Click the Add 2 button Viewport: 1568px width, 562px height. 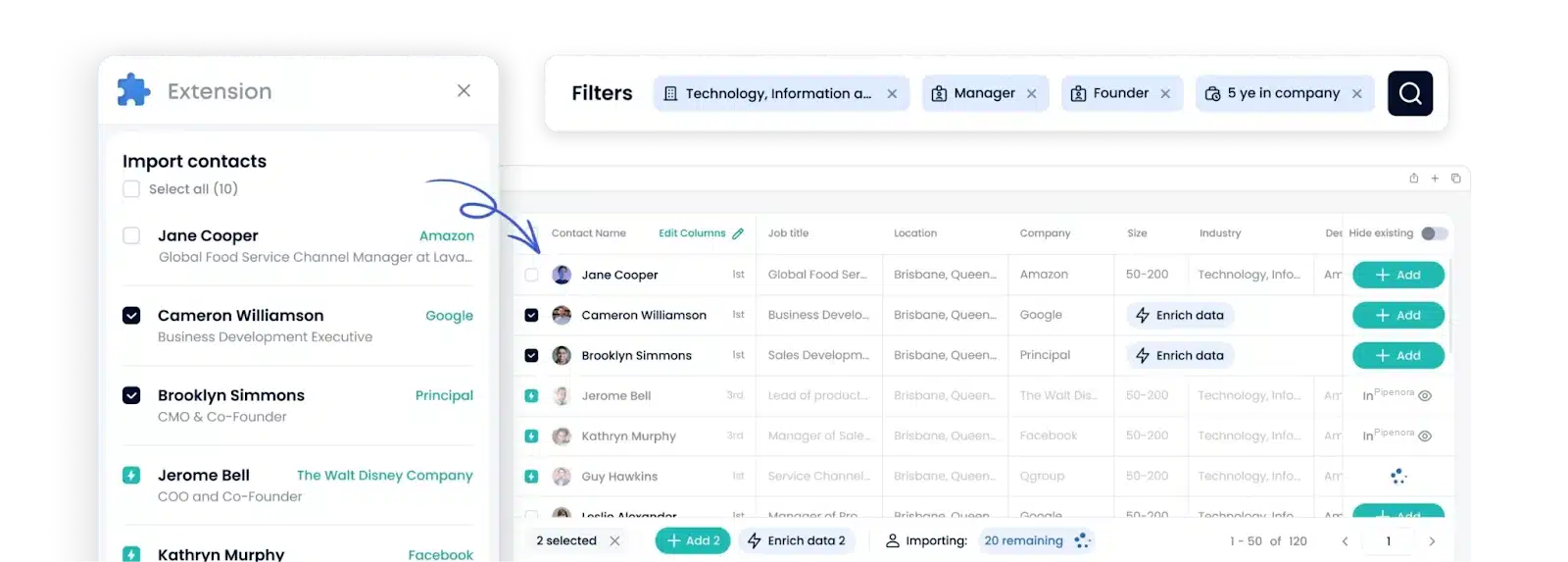[x=693, y=540]
